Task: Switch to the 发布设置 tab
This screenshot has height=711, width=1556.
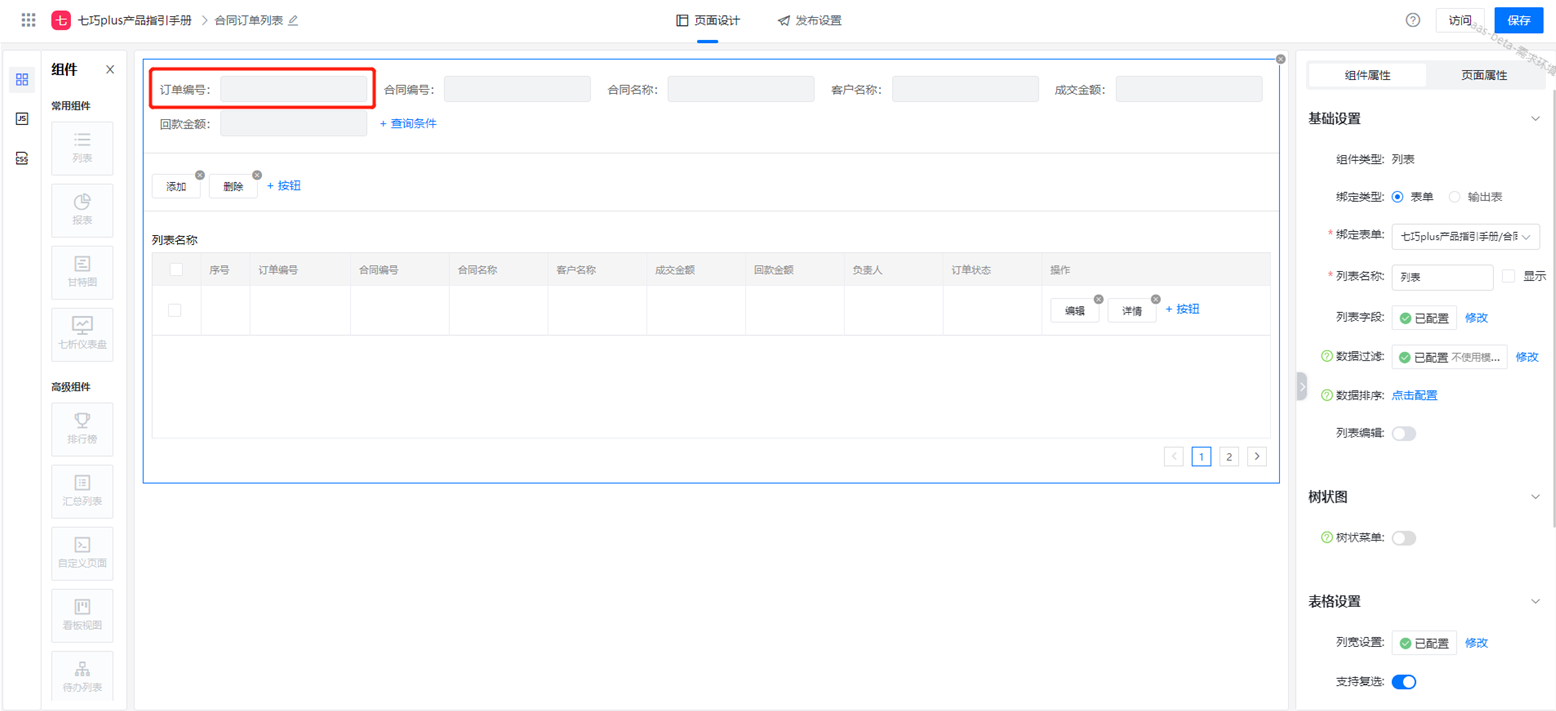Action: (810, 20)
